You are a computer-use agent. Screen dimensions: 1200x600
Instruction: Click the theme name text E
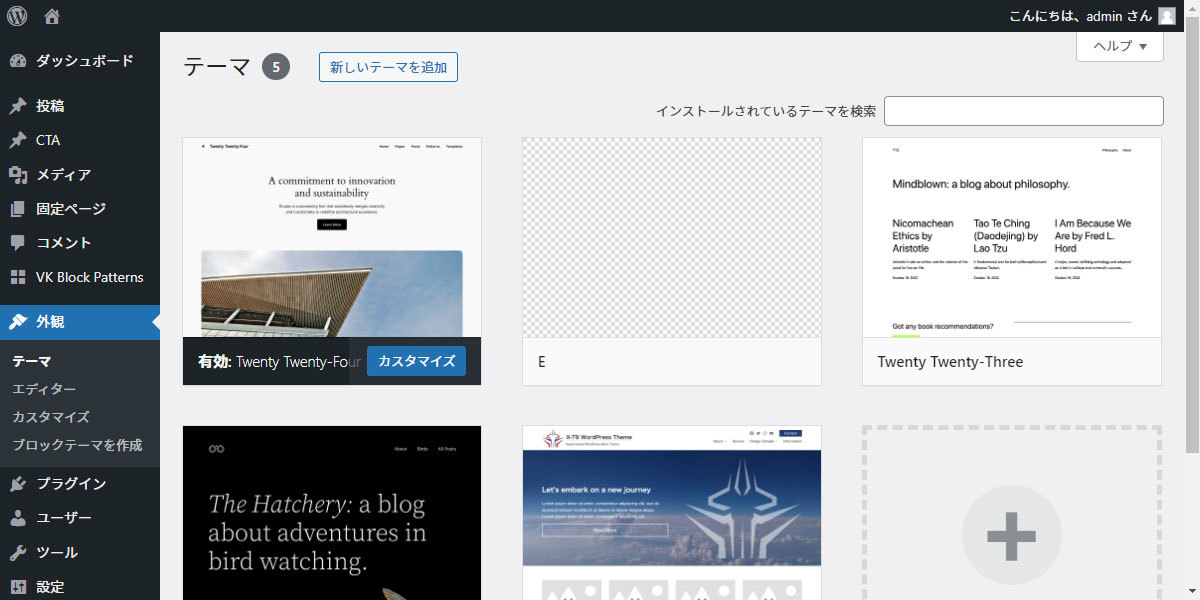[542, 362]
